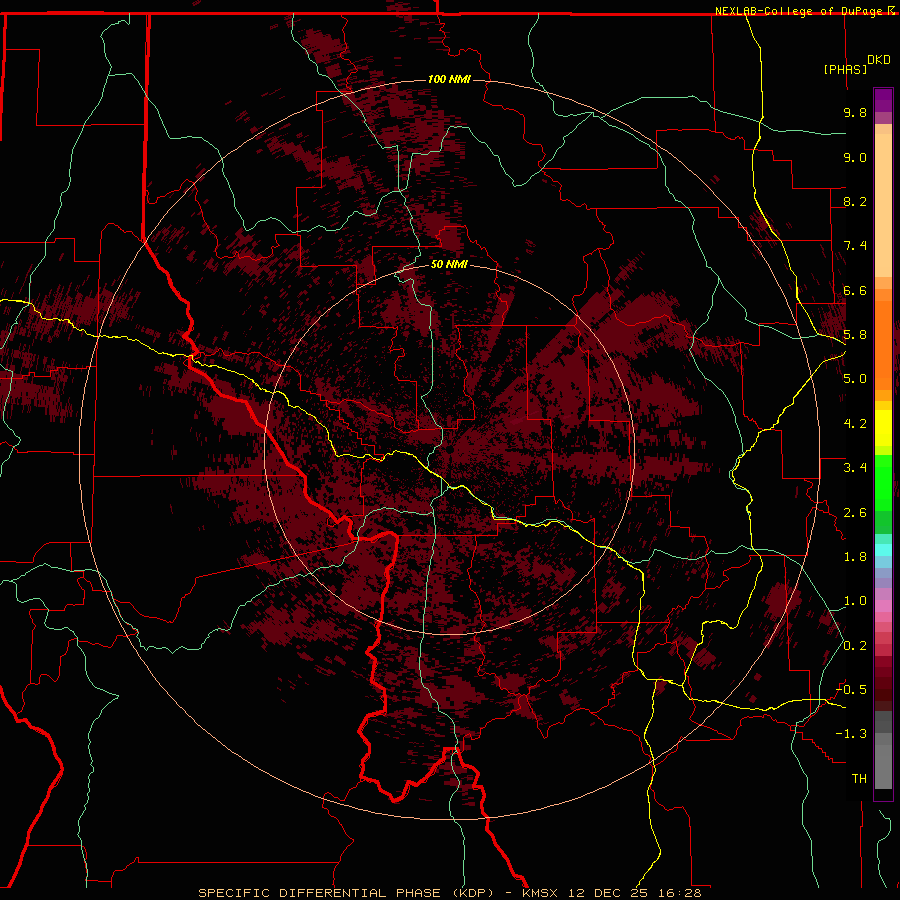This screenshot has width=900, height=900.
Task: Select the 9.8 value on the color scale
Action: pos(855,112)
